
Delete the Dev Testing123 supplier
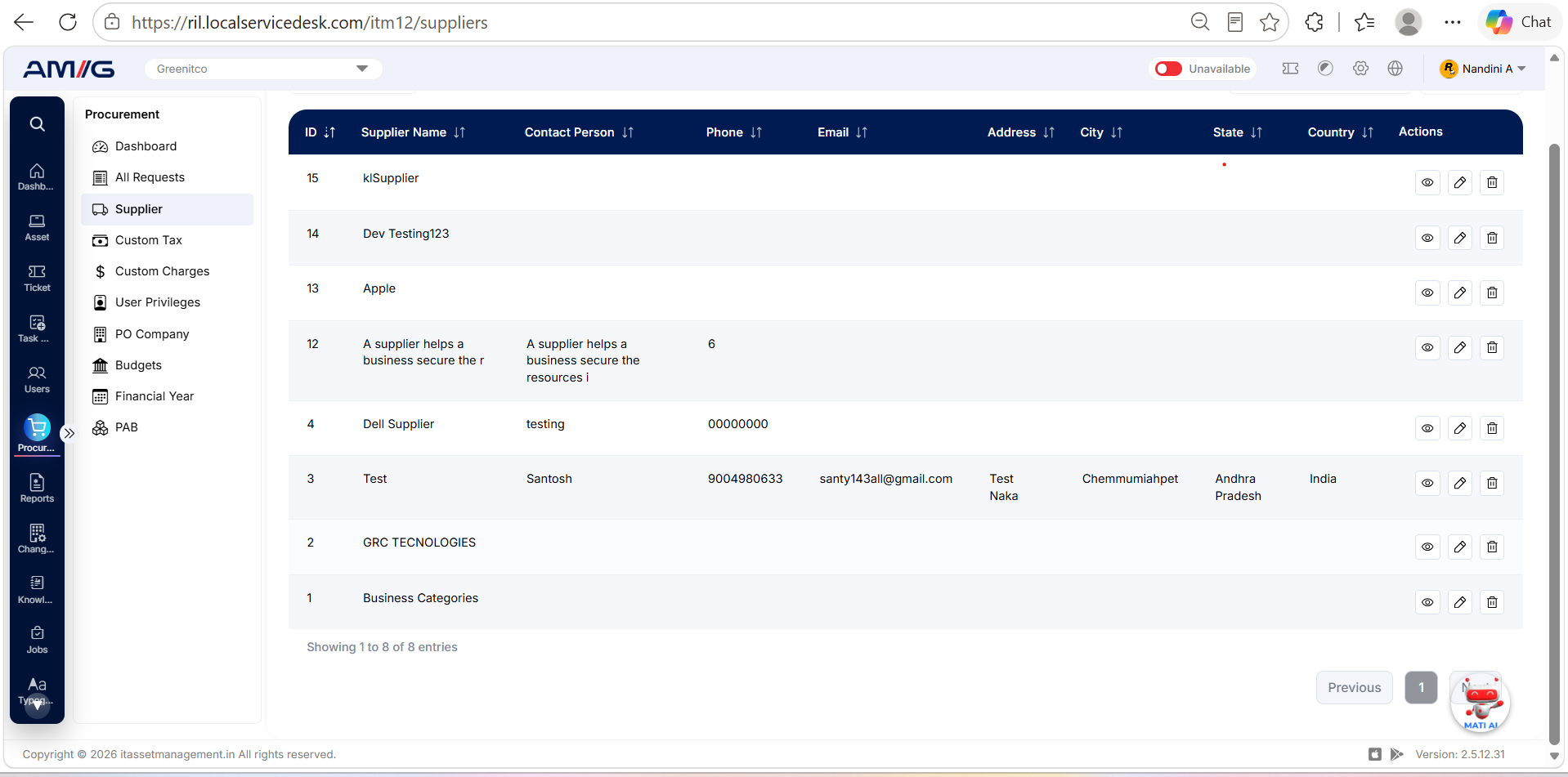pos(1492,238)
